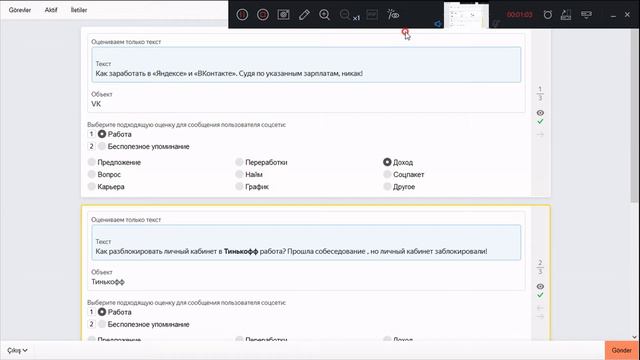Choose the Найм option in first task
This screenshot has height=360, width=640.
tap(239, 174)
